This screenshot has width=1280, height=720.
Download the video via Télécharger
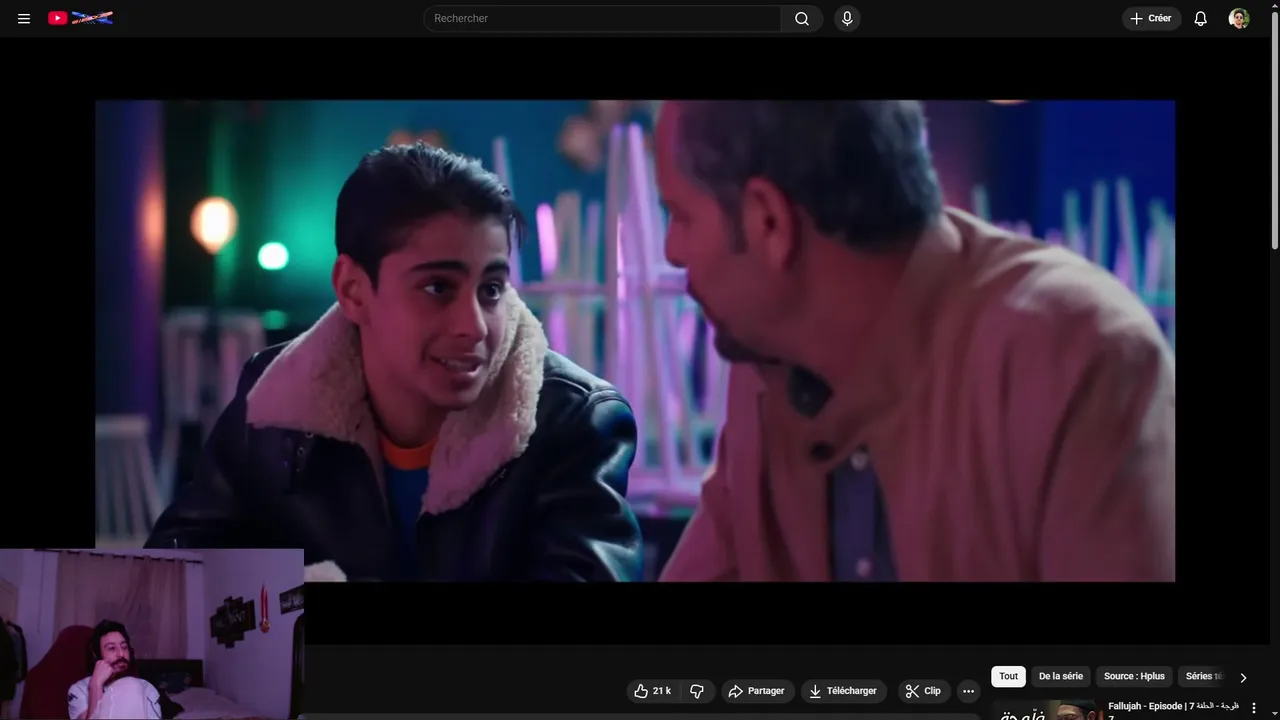pos(843,691)
